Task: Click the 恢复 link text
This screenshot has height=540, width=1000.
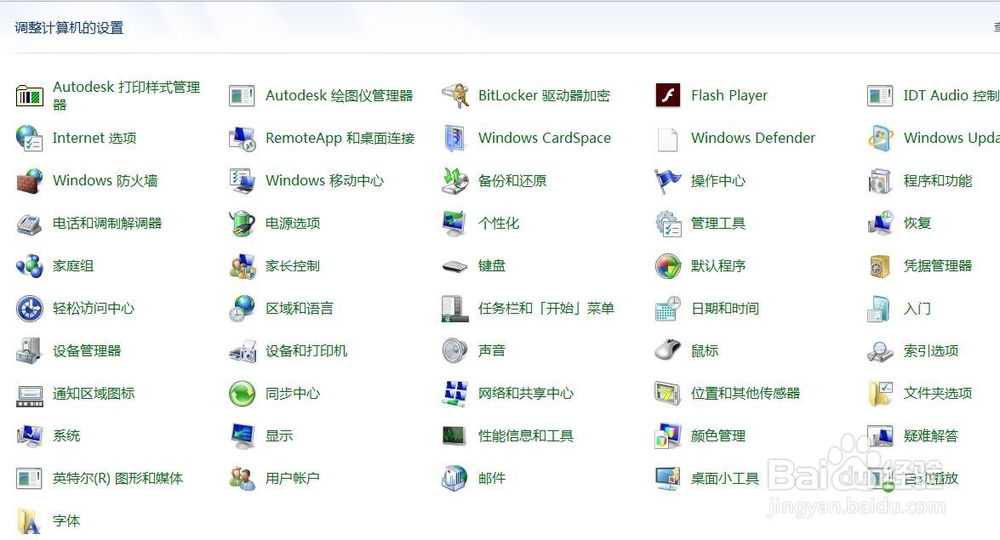Action: coord(917,224)
